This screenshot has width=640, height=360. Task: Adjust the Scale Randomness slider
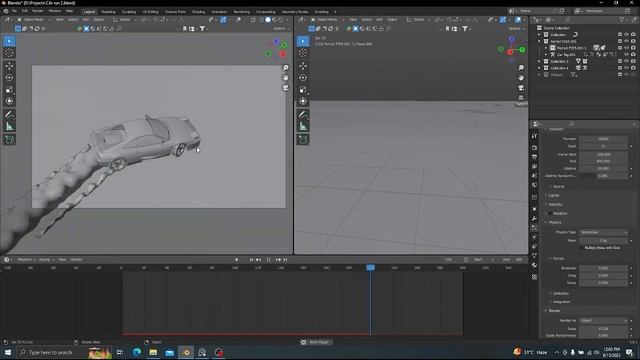[603, 336]
